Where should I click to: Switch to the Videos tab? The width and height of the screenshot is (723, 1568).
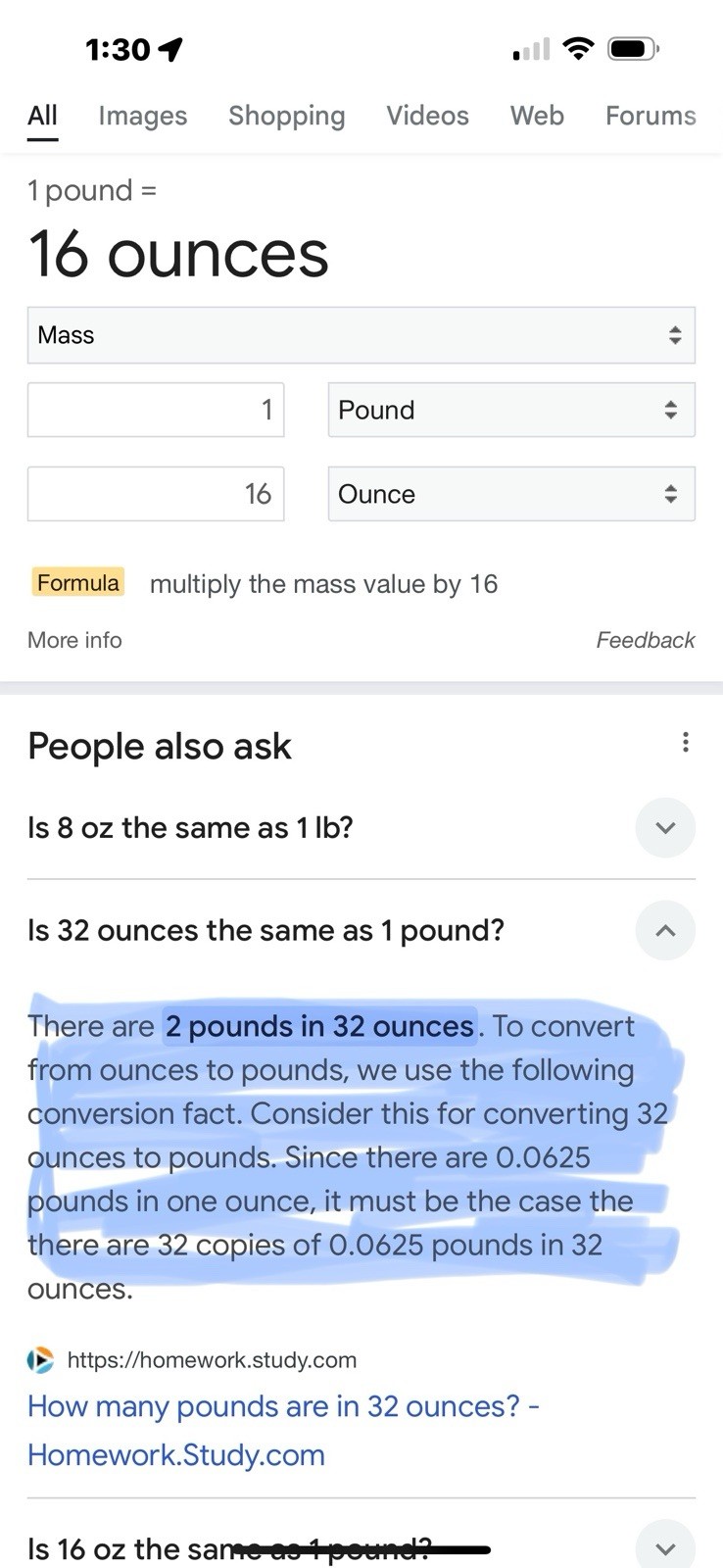[x=427, y=116]
